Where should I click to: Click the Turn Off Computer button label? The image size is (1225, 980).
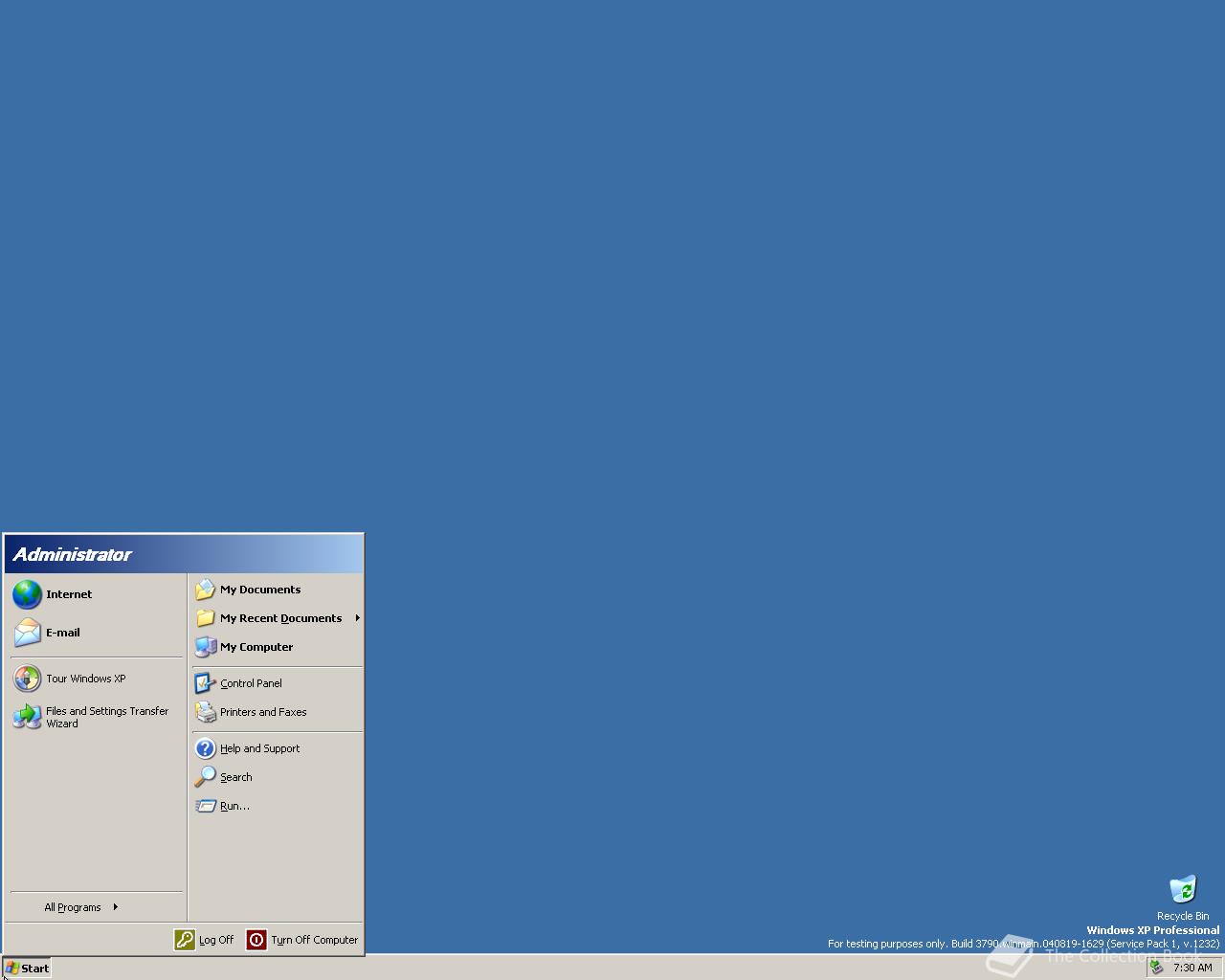point(314,940)
